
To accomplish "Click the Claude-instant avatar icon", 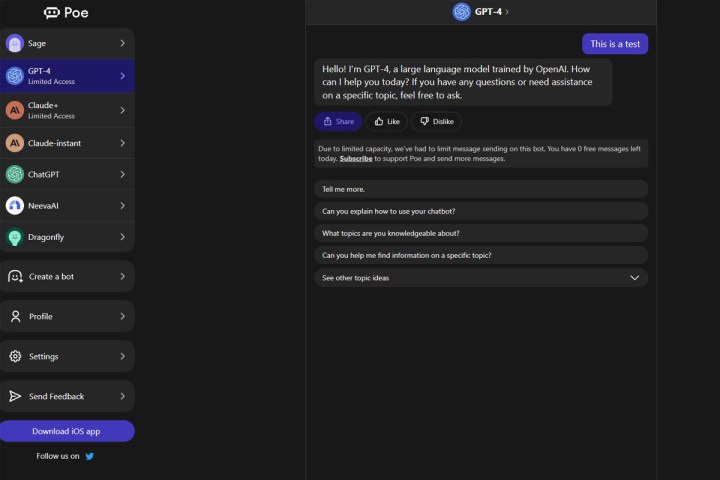I will (x=15, y=143).
